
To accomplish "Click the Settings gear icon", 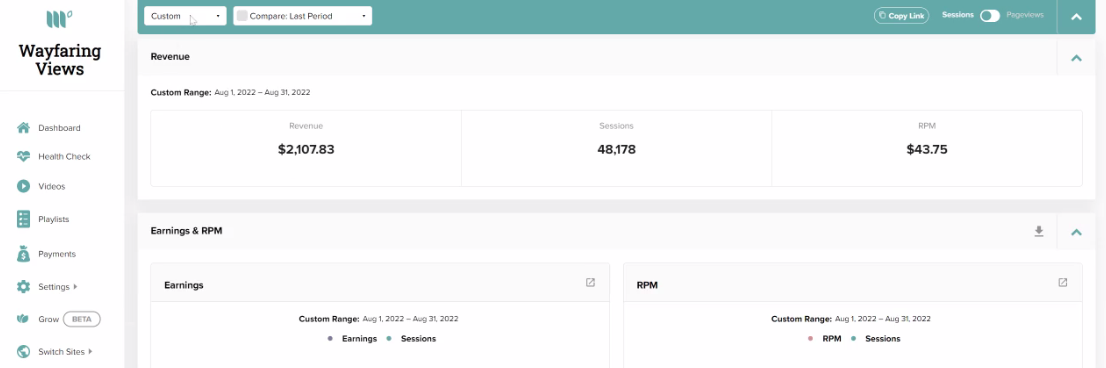I will [23, 287].
